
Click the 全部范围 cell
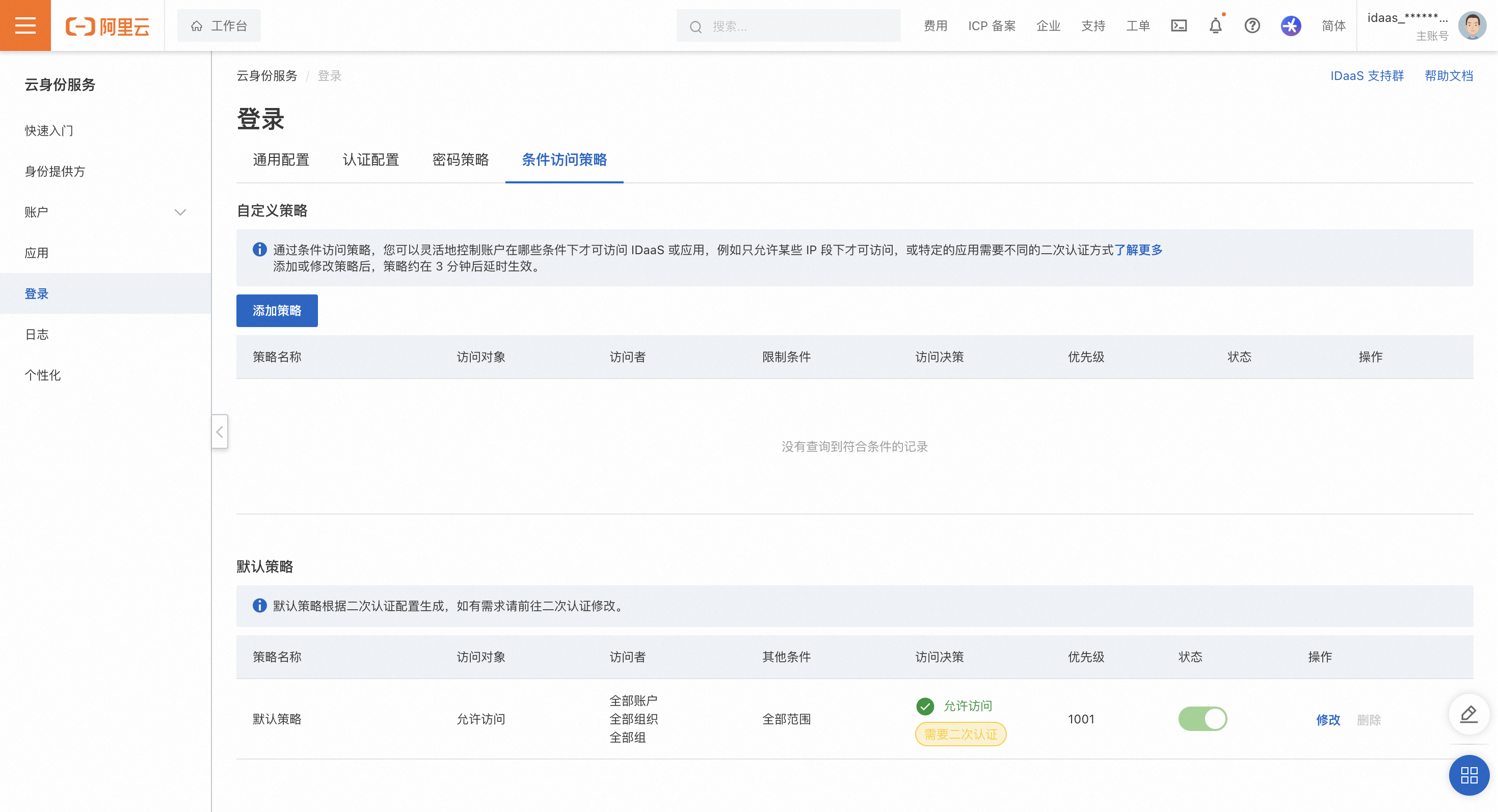pyautogui.click(x=786, y=719)
